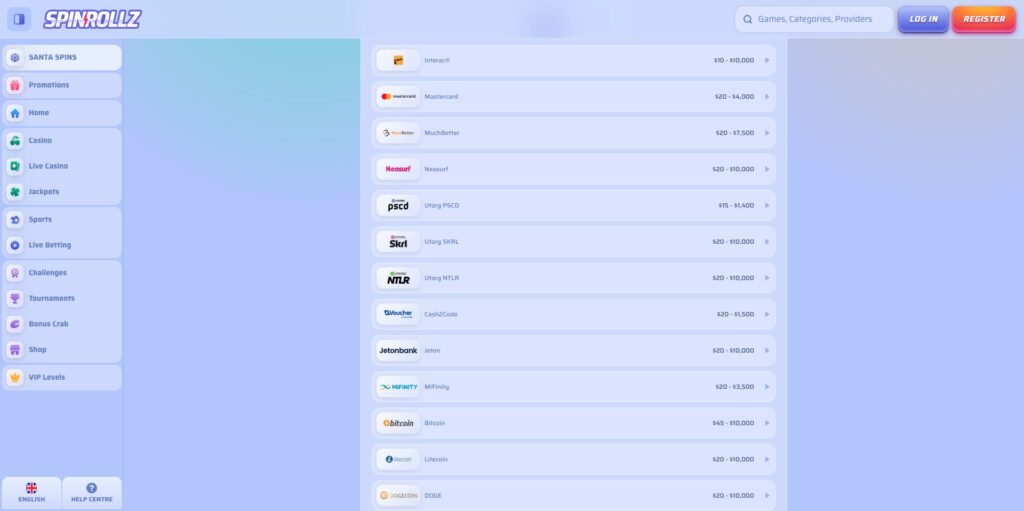Click the Neosurf logo
This screenshot has width=1024, height=511.
398,169
